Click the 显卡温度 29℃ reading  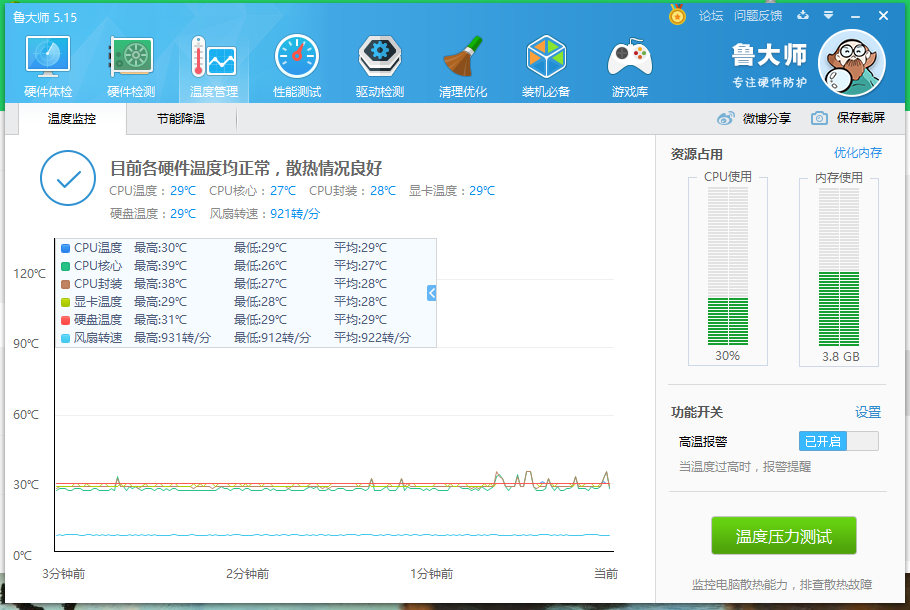482,190
